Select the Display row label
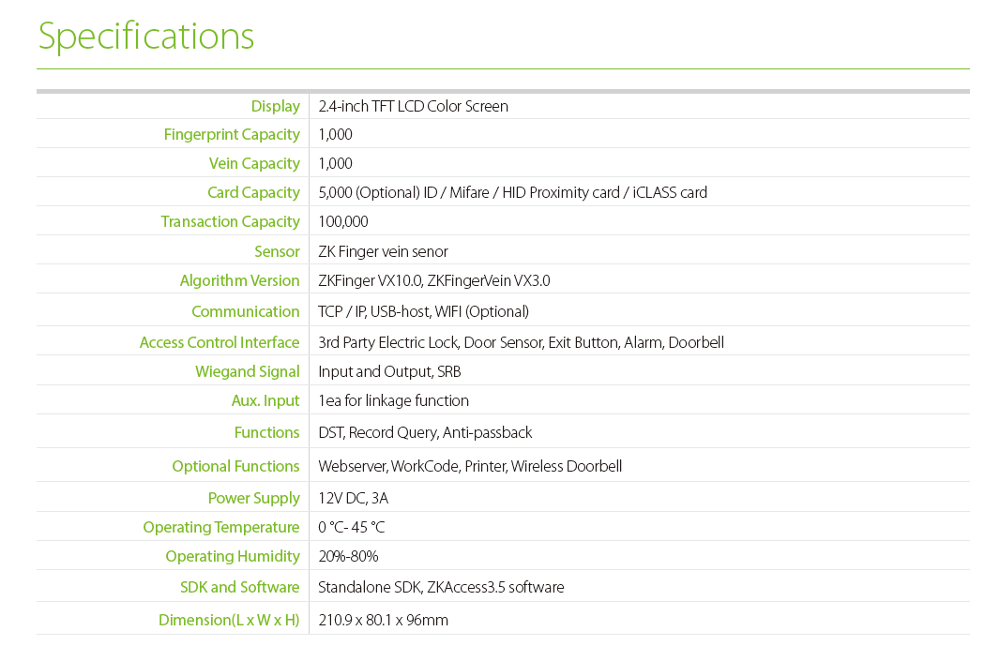1000x646 pixels. (x=275, y=106)
